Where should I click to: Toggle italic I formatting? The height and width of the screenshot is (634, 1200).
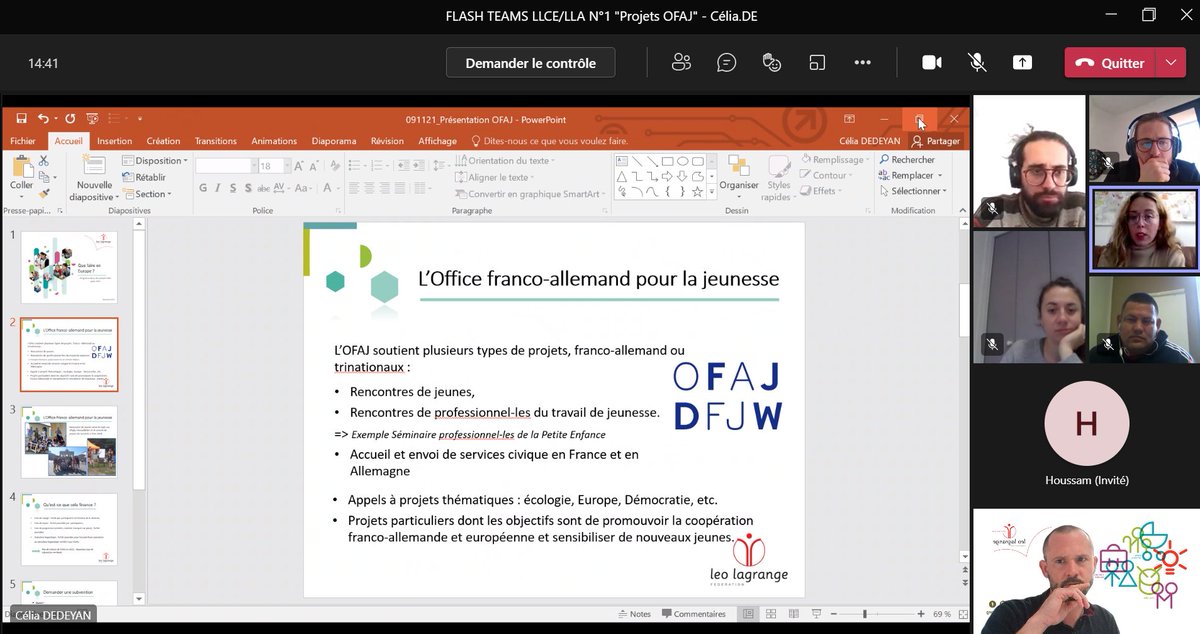tap(218, 188)
